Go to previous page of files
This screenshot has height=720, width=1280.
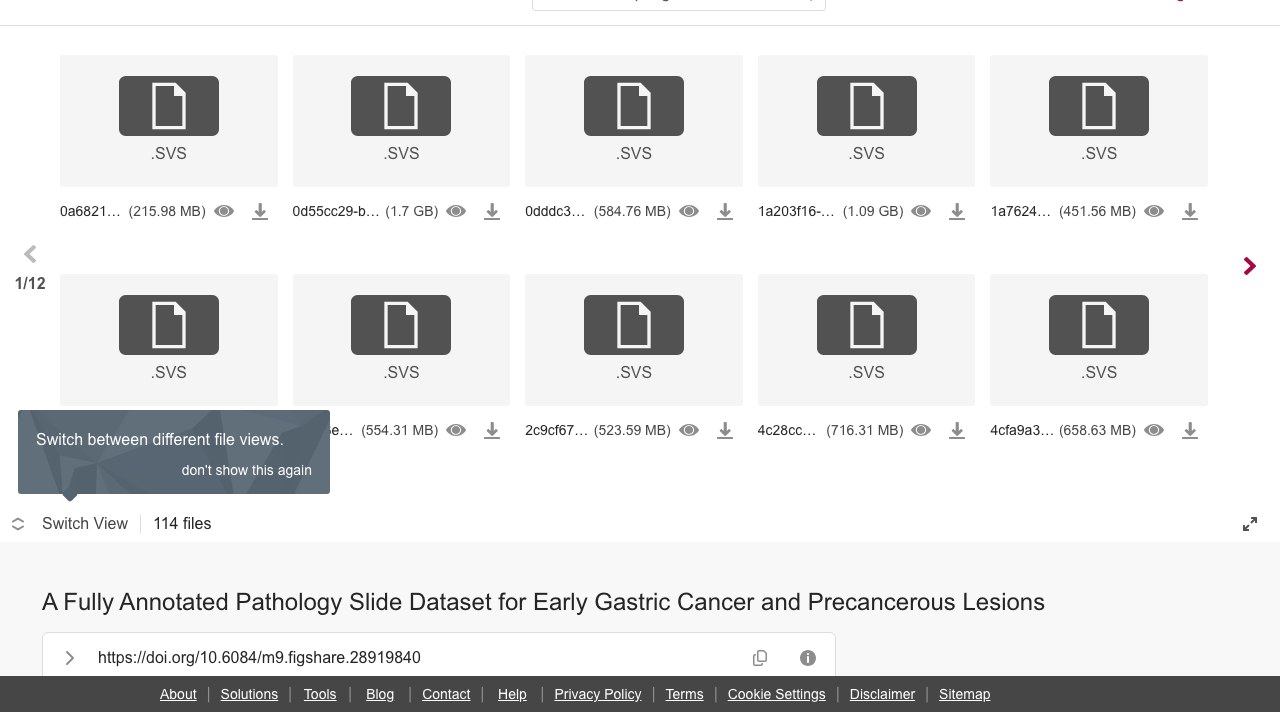click(30, 254)
